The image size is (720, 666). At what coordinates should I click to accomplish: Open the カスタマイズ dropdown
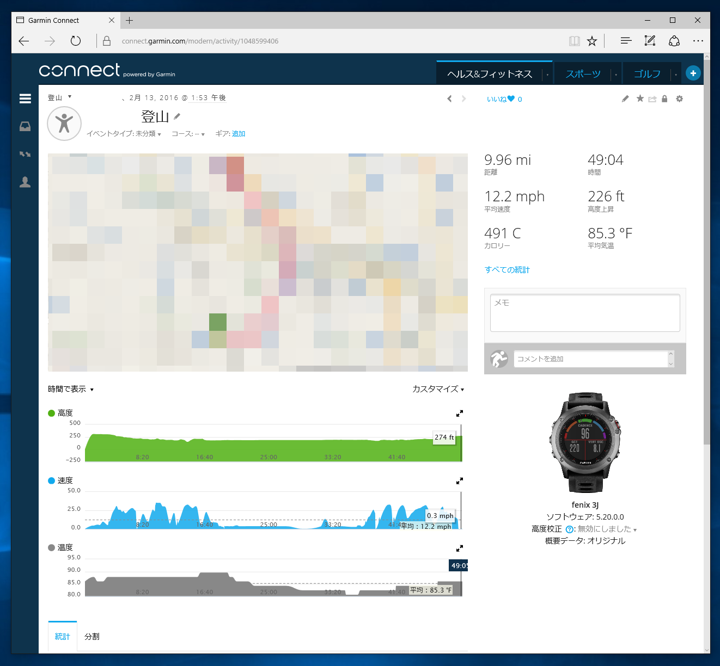click(x=438, y=389)
